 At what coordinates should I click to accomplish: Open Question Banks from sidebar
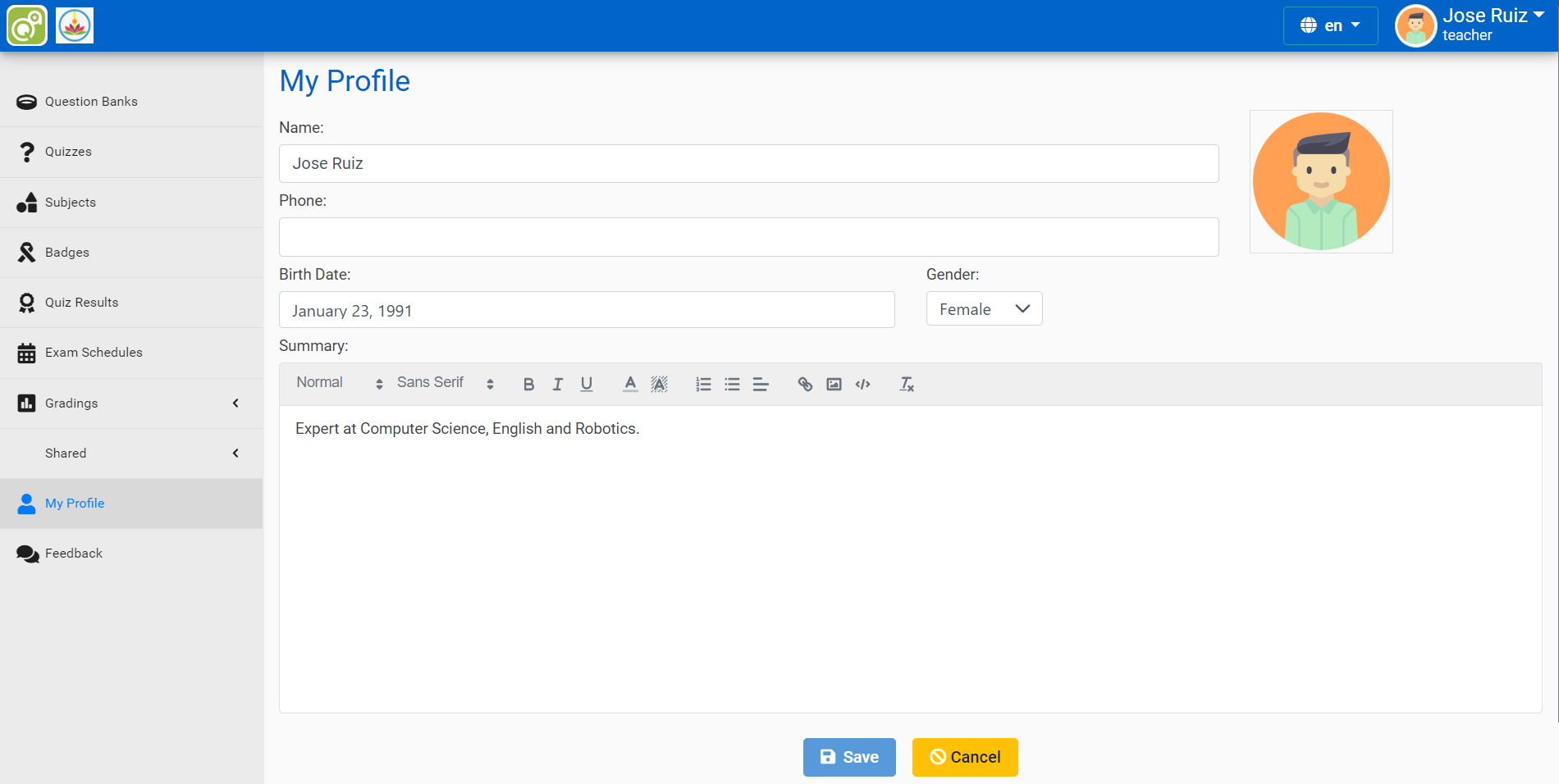(91, 102)
